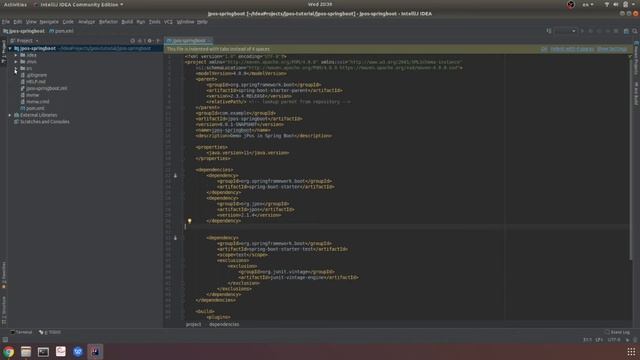The width and height of the screenshot is (640, 360).
Task: Click the locate/scroll-from-source icon in Project panel
Action: point(132,41)
